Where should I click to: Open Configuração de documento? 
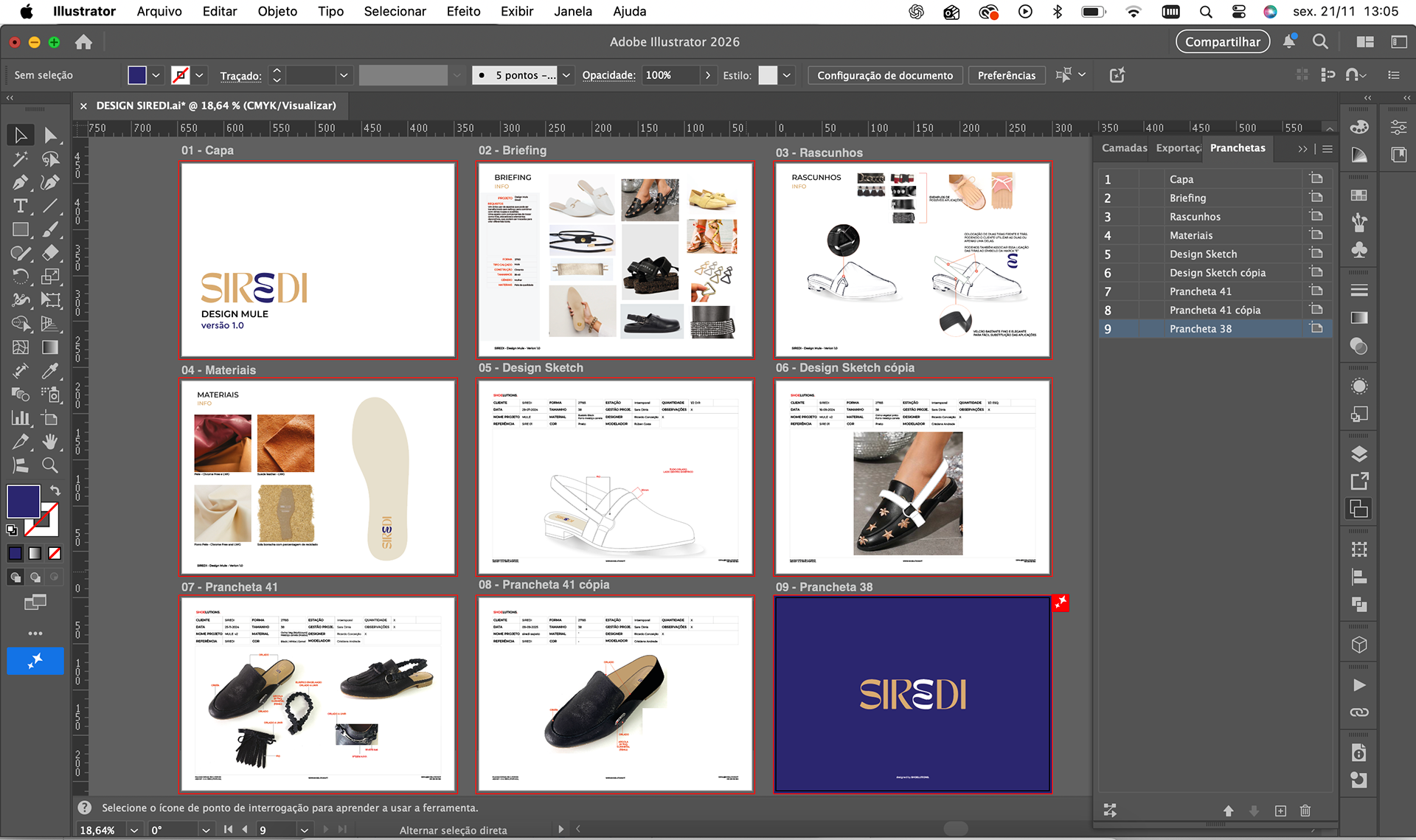(x=884, y=75)
